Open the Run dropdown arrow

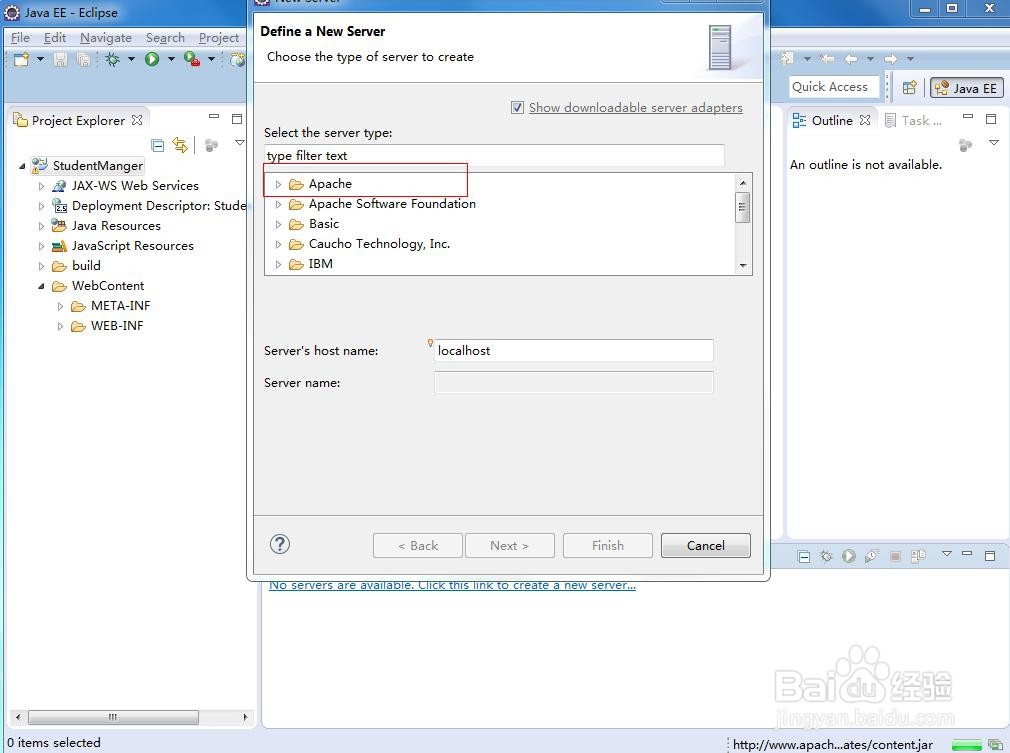pos(171,59)
